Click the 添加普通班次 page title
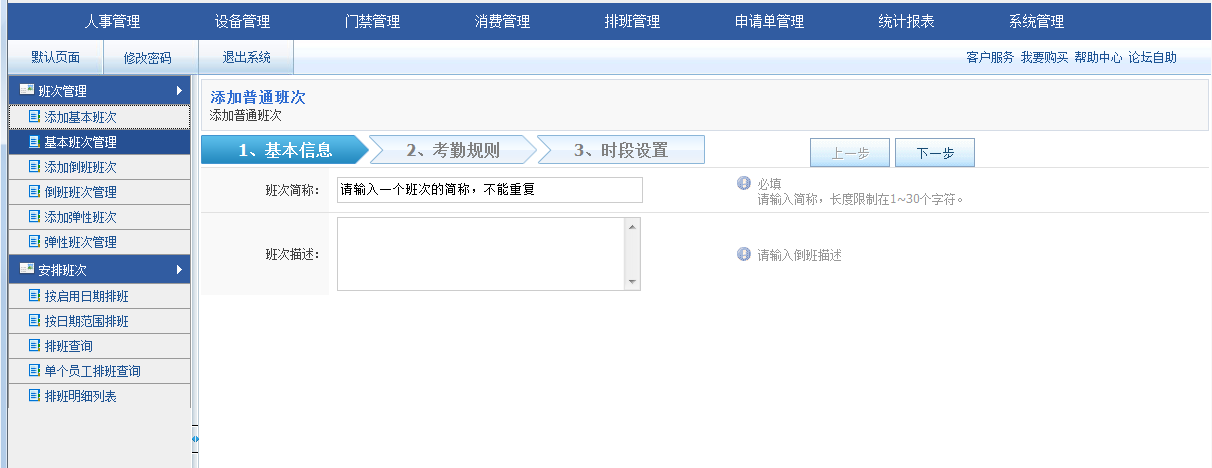Screen dimensions: 1212x468 258,97
